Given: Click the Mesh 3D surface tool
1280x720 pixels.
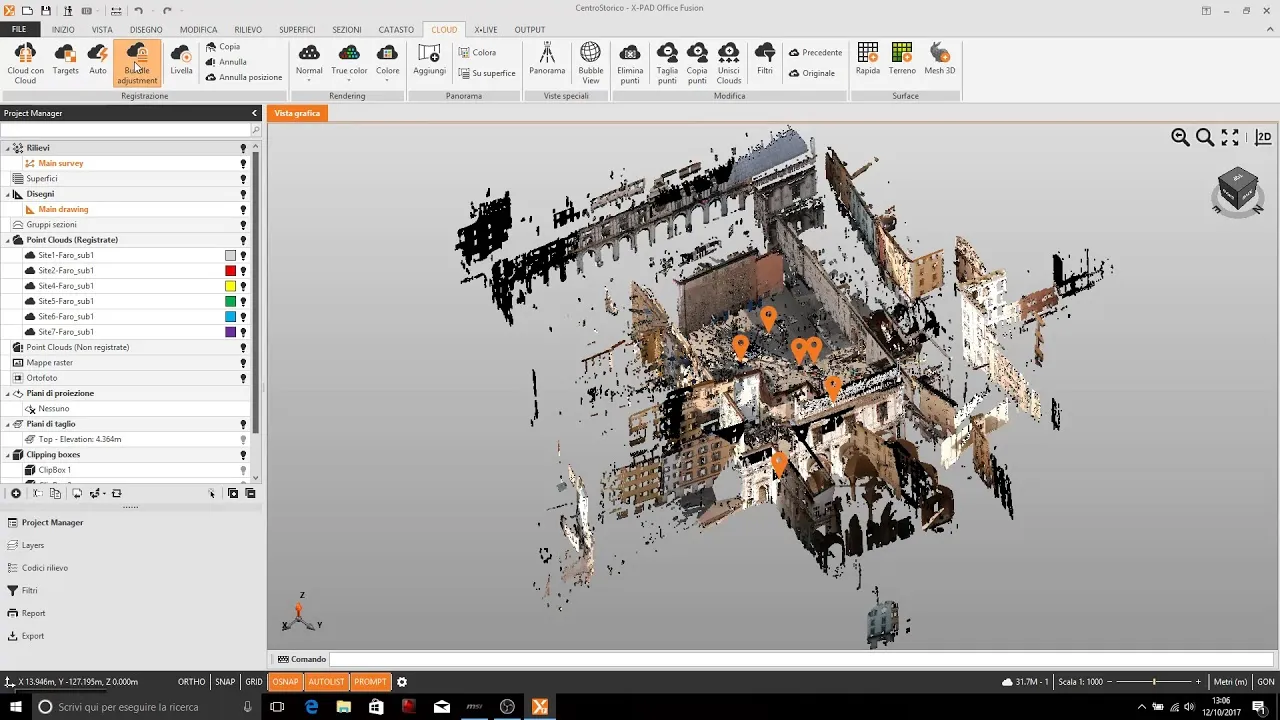Looking at the screenshot, I should (x=939, y=61).
